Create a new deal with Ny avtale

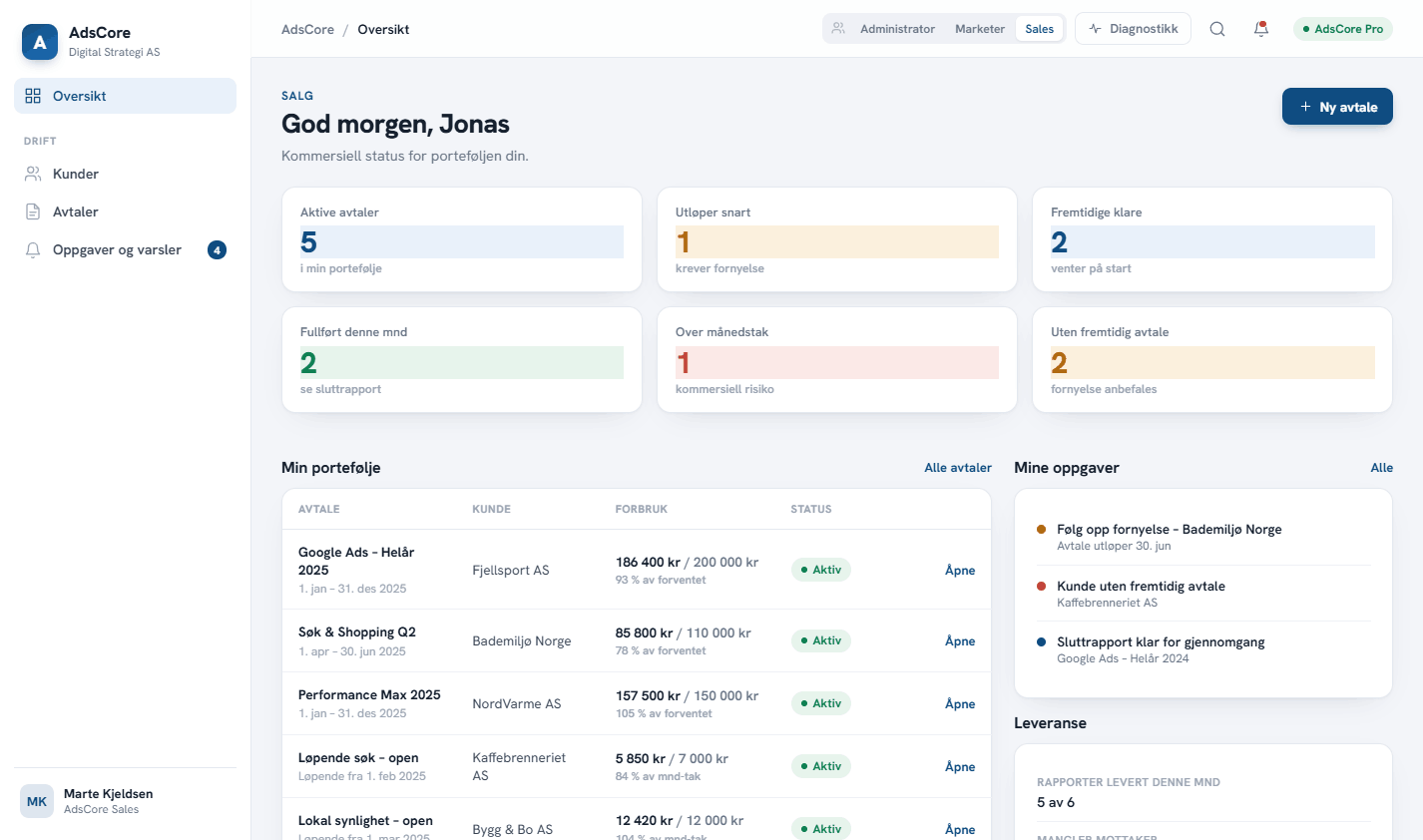[1337, 107]
